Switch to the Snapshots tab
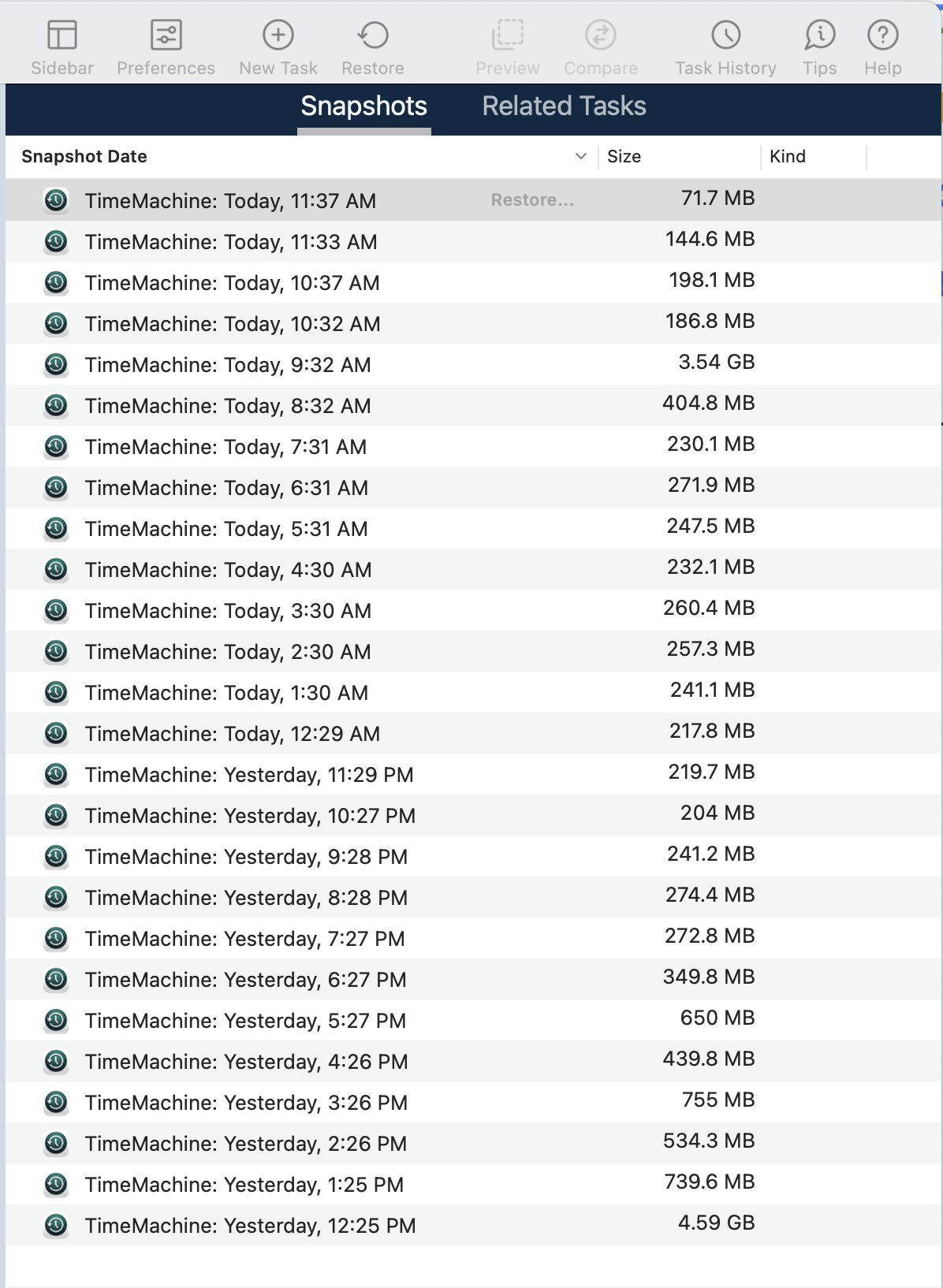The height and width of the screenshot is (1288, 943). [364, 106]
